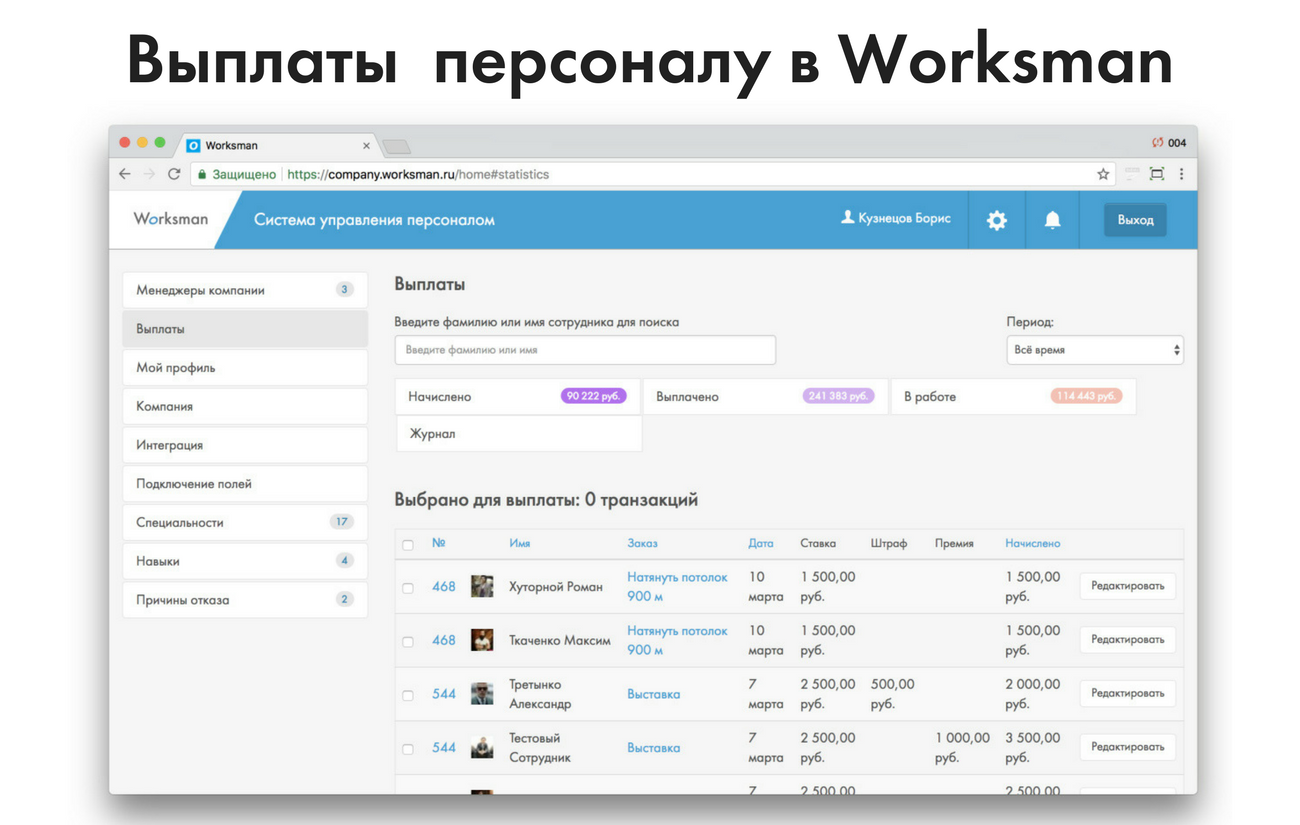The image size is (1300, 825).
Task: Open Chrome three-dot menu
Action: 1181,174
